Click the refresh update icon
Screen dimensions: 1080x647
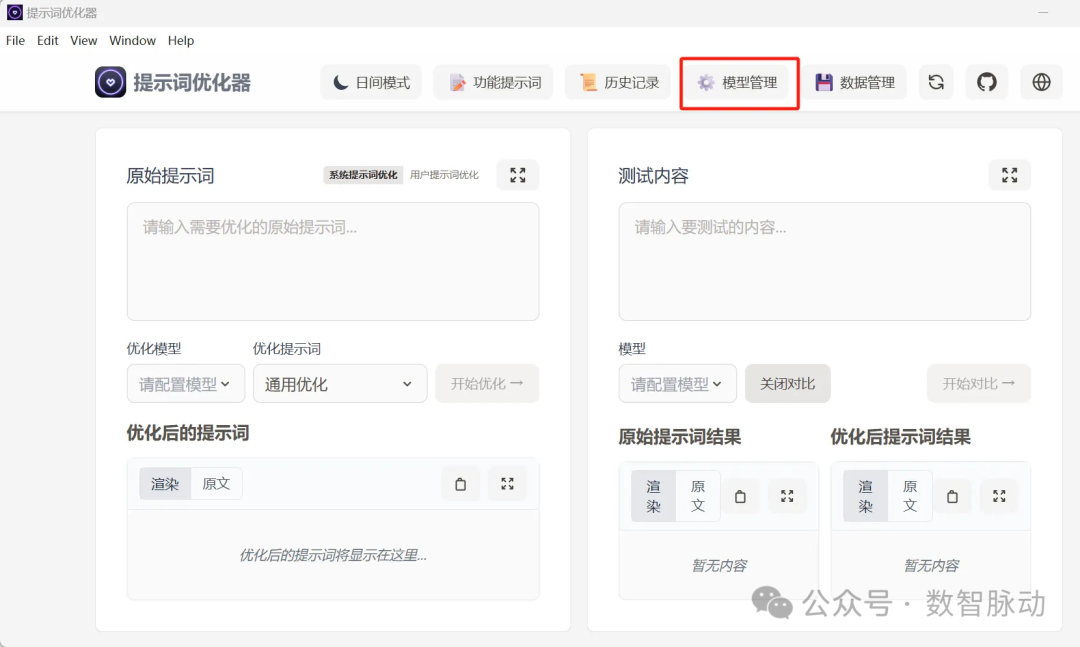tap(936, 82)
